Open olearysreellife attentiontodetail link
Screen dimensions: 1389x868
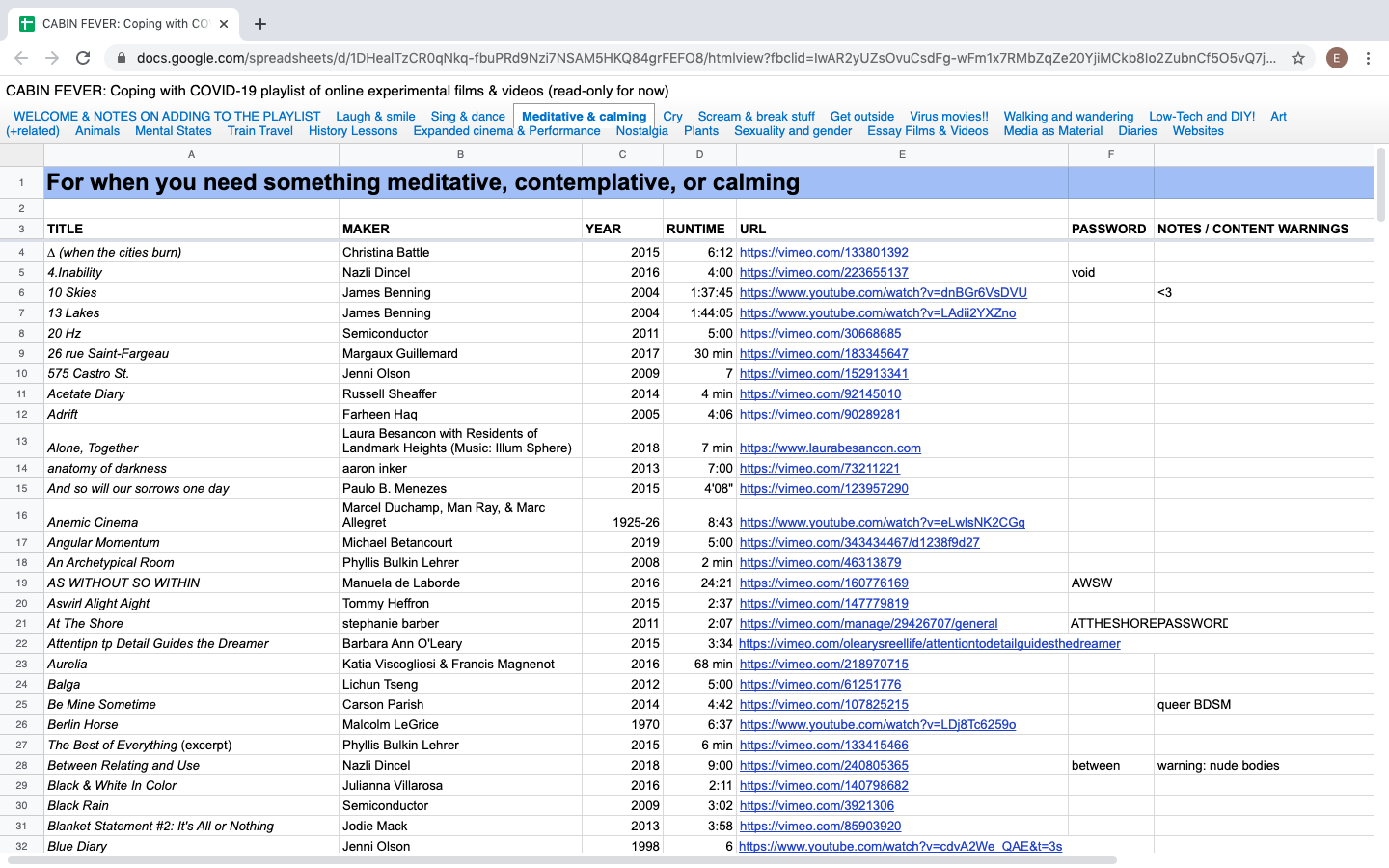pyautogui.click(x=930, y=644)
